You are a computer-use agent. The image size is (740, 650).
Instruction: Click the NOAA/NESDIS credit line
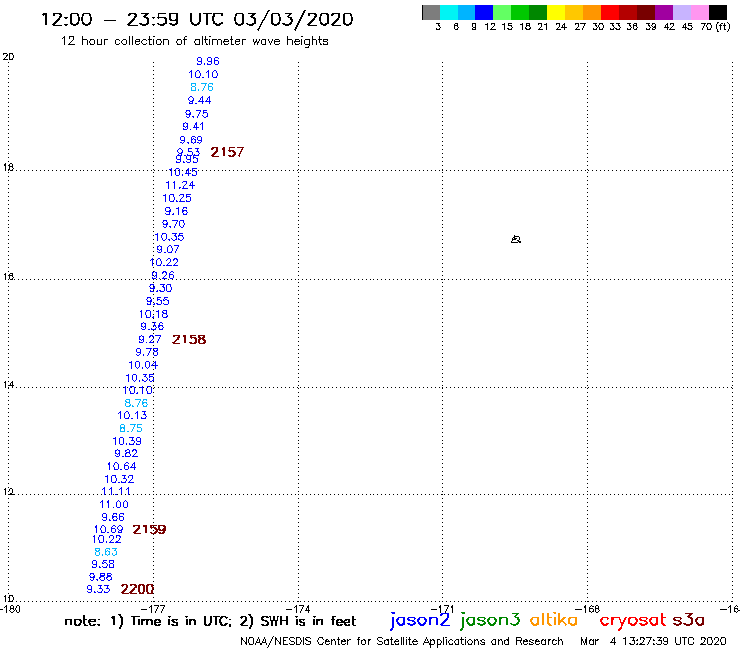[x=402, y=642]
